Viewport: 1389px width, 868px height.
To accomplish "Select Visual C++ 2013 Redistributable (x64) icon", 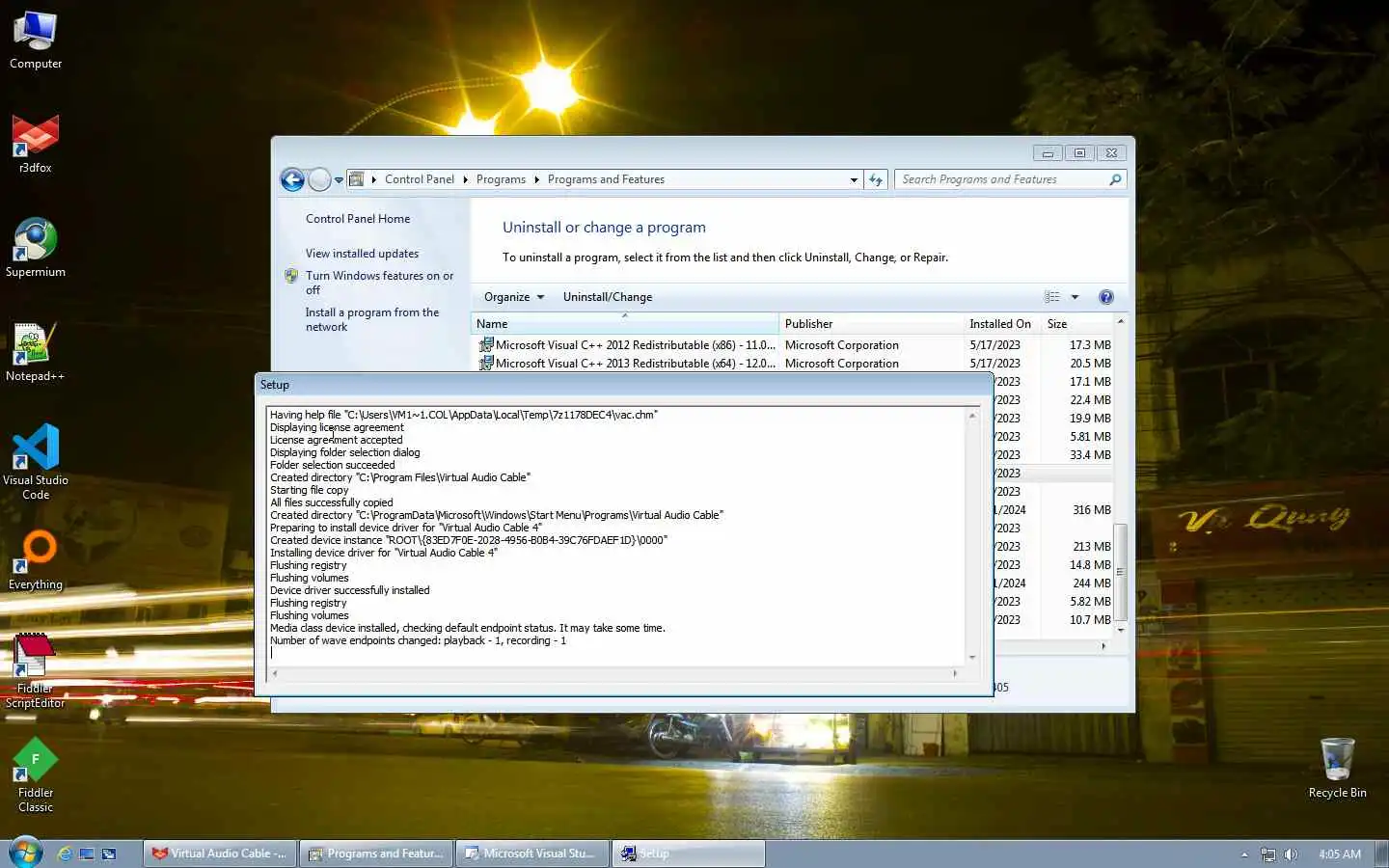I will [x=486, y=363].
